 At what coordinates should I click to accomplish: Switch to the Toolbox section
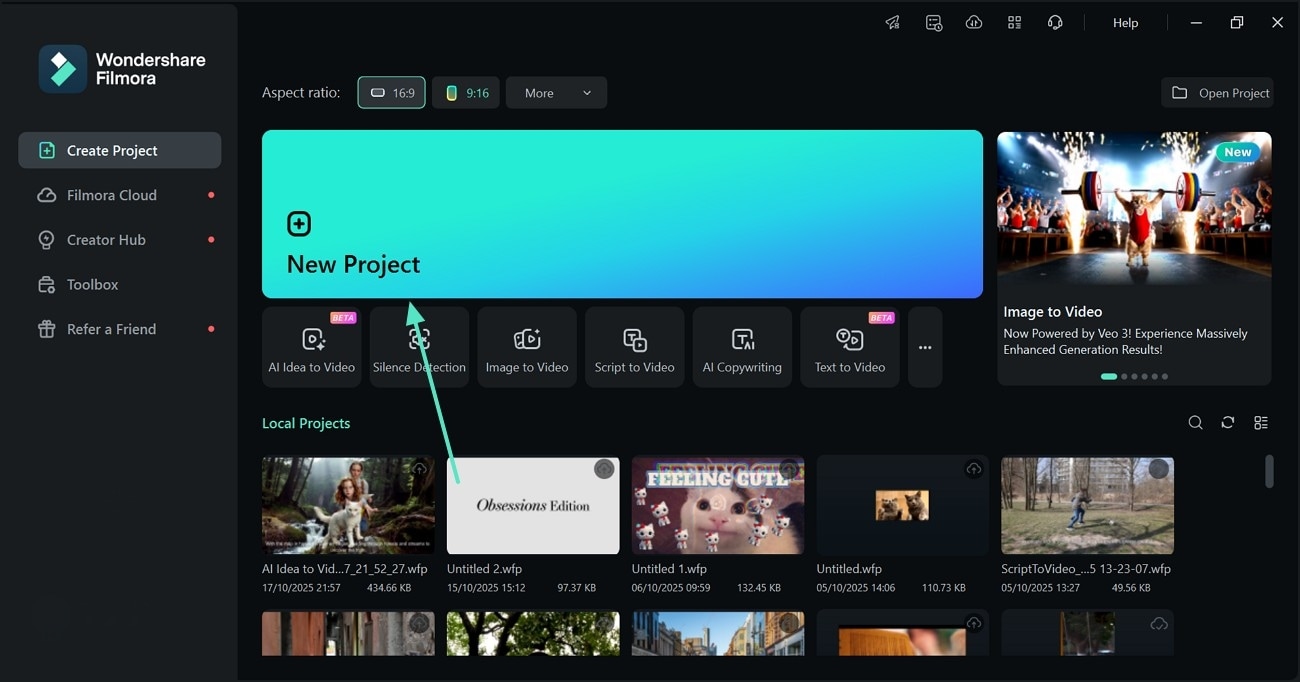90,284
